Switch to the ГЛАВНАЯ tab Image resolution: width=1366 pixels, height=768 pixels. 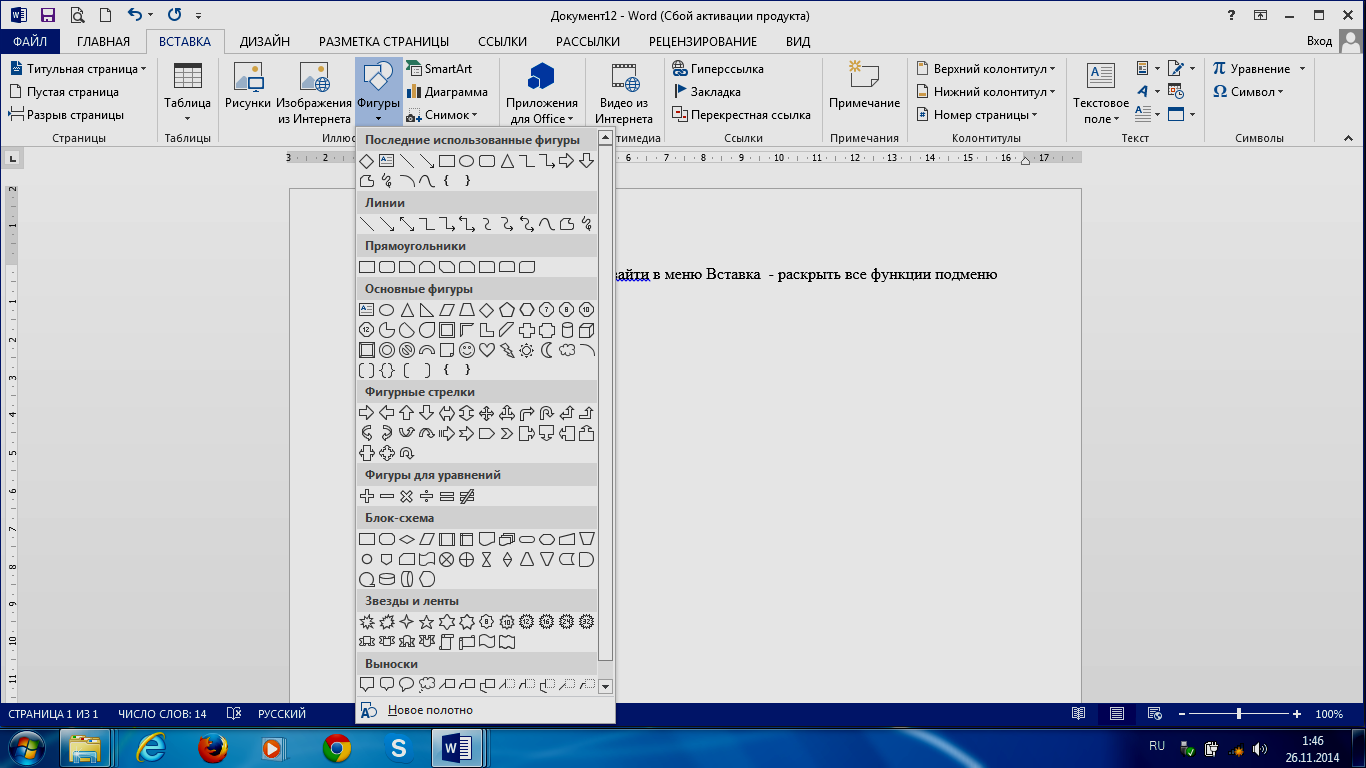coord(104,41)
